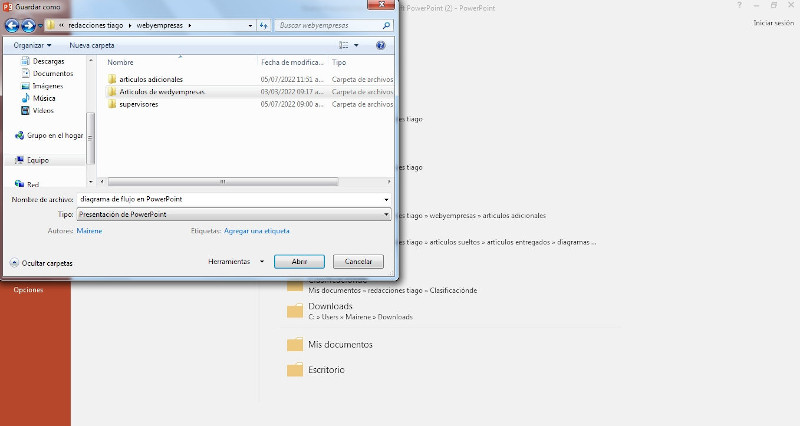Viewport: 800px width, 426px height.
Task: Click path 'Mis documentos » redacciones tiago » Clasificaciónde'
Action: click(x=393, y=290)
